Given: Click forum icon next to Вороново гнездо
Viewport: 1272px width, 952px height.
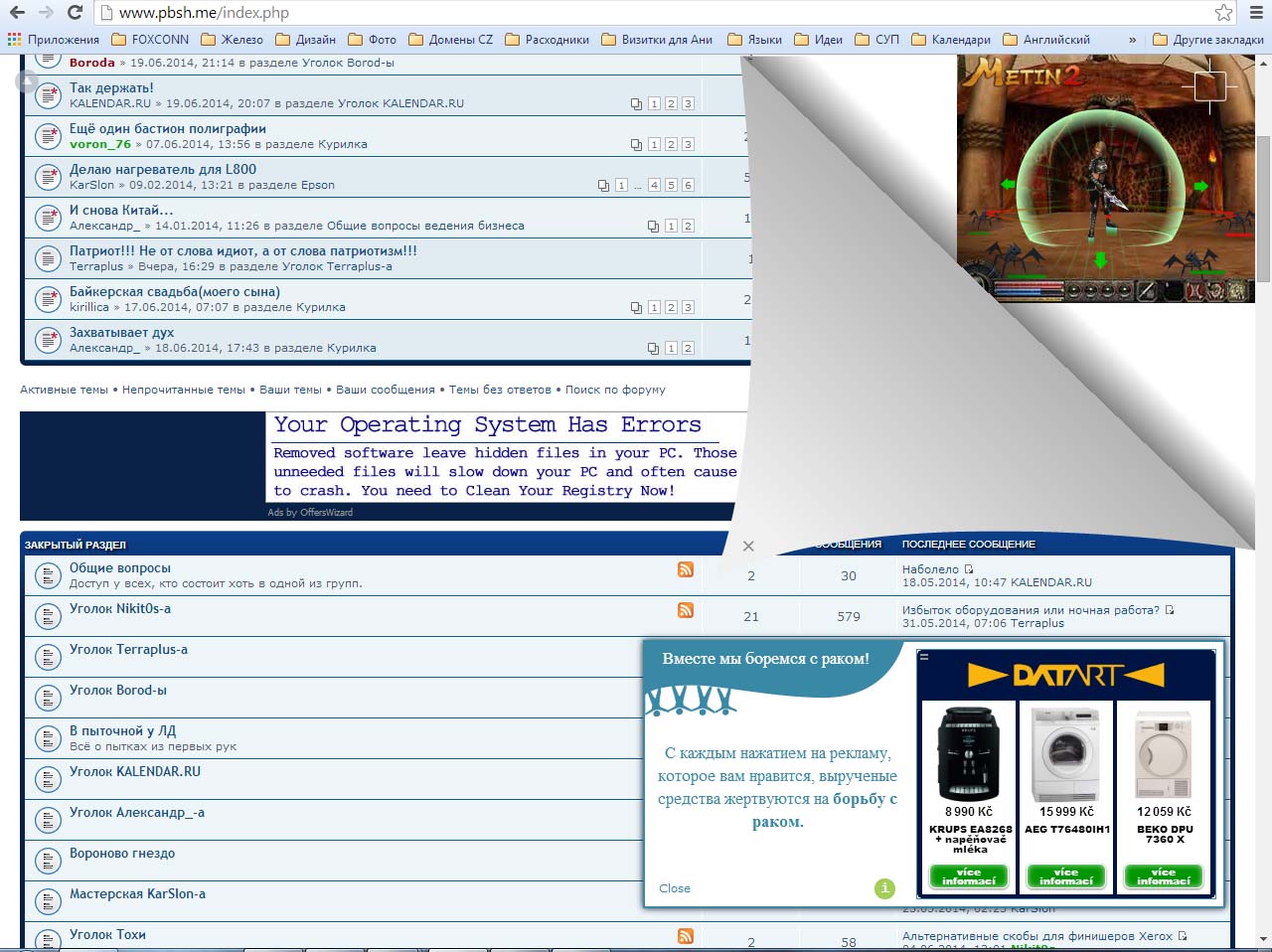Looking at the screenshot, I should point(49,861).
